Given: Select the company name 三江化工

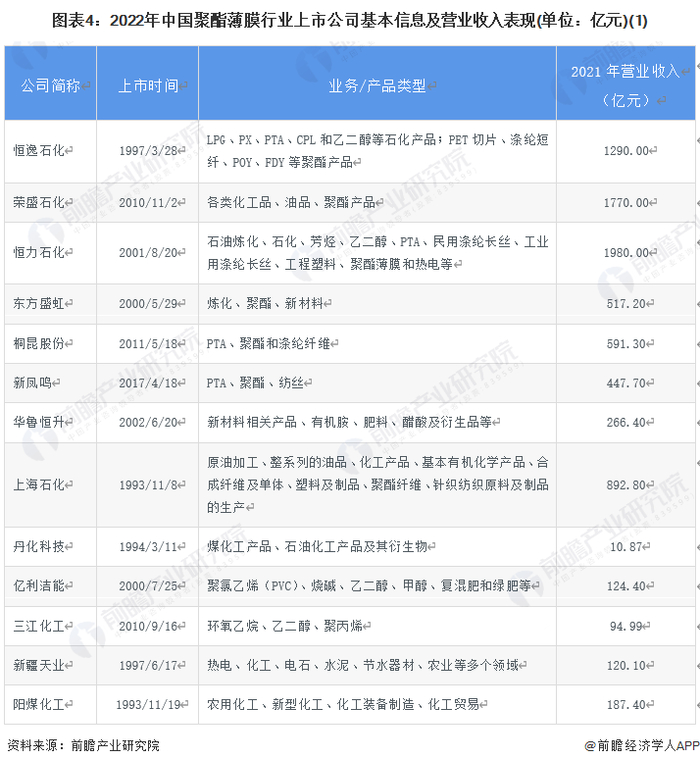Looking at the screenshot, I should pos(39,626).
